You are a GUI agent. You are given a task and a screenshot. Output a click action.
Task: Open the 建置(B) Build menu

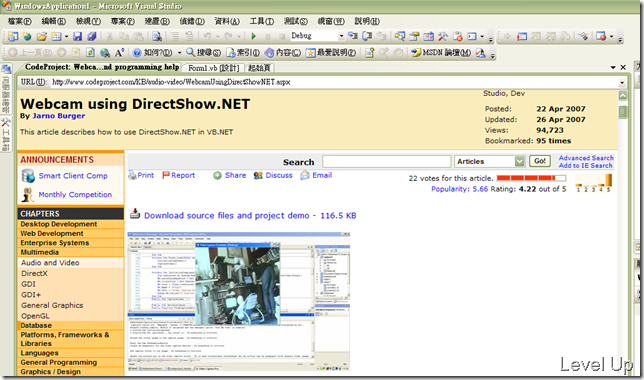click(157, 21)
